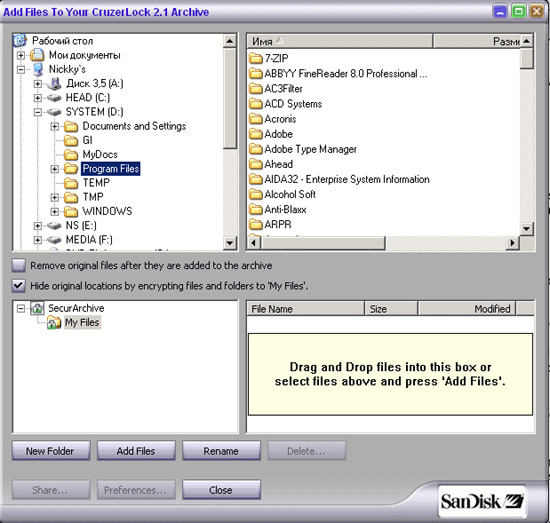Viewport: 550px width, 523px height.
Task: Enable Remove original files after adding checkbox
Action: click(x=19, y=266)
